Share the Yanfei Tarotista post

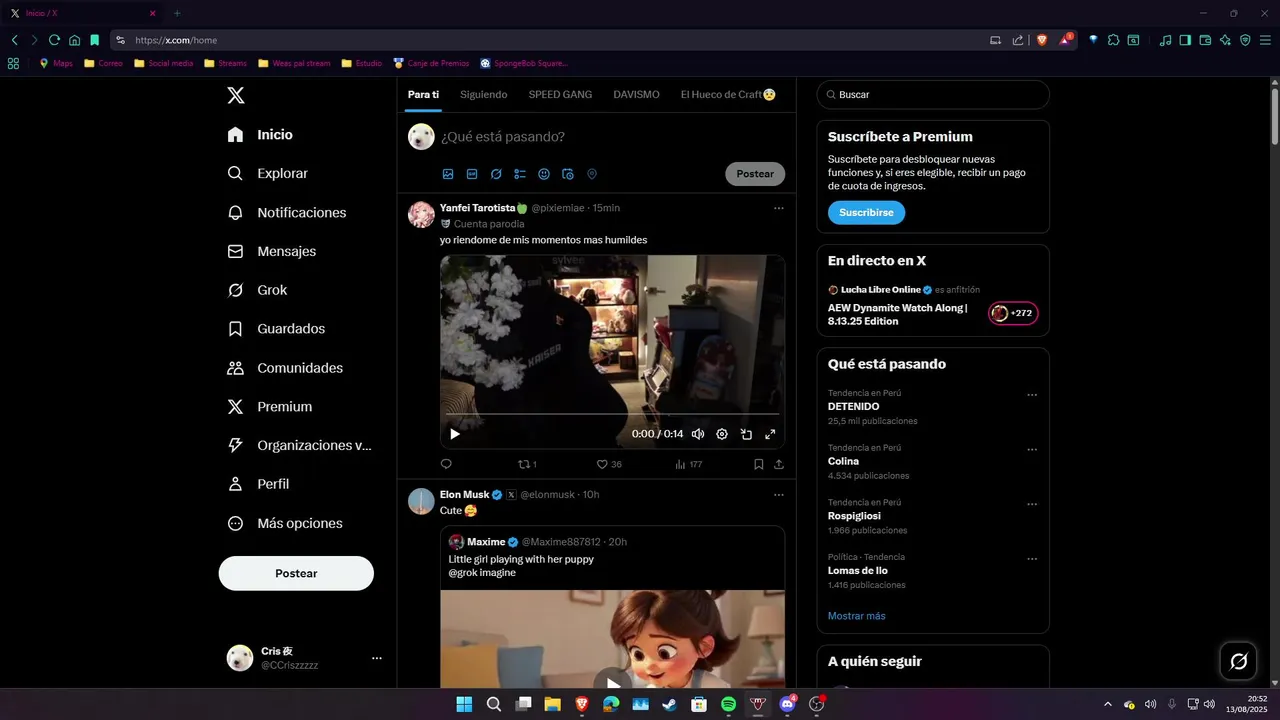(779, 464)
